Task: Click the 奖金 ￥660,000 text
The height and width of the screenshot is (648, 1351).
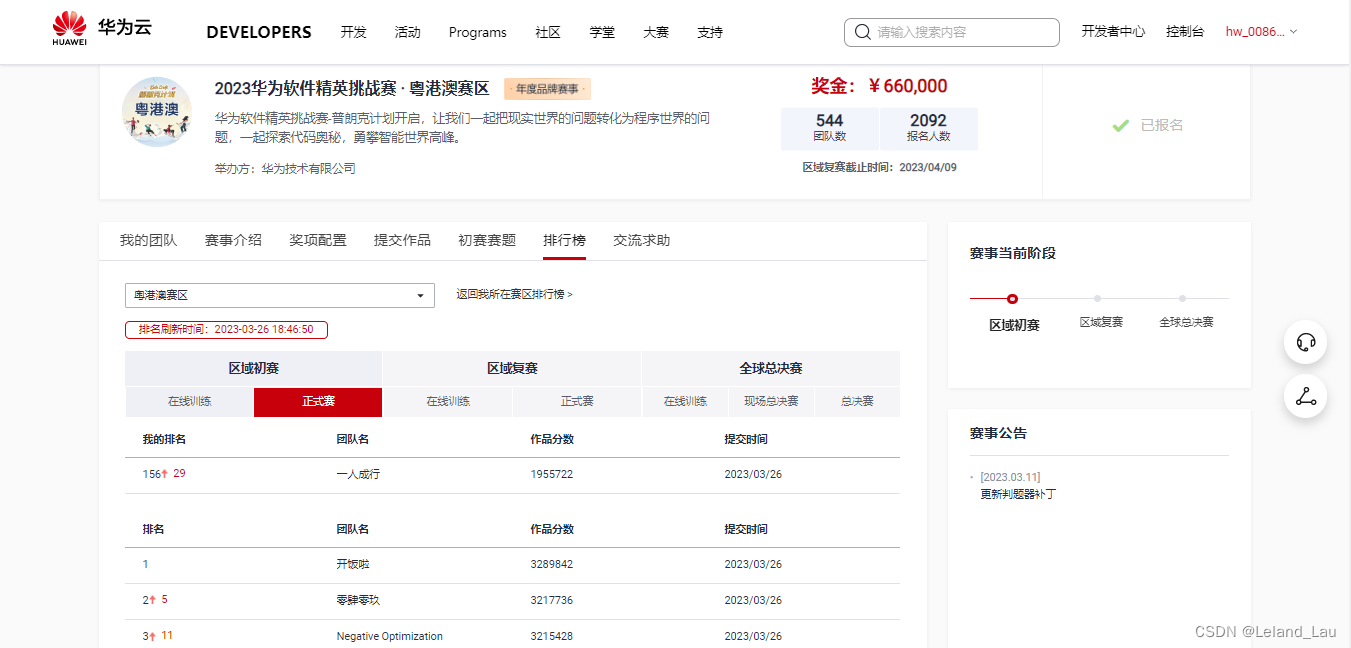Action: coord(879,86)
